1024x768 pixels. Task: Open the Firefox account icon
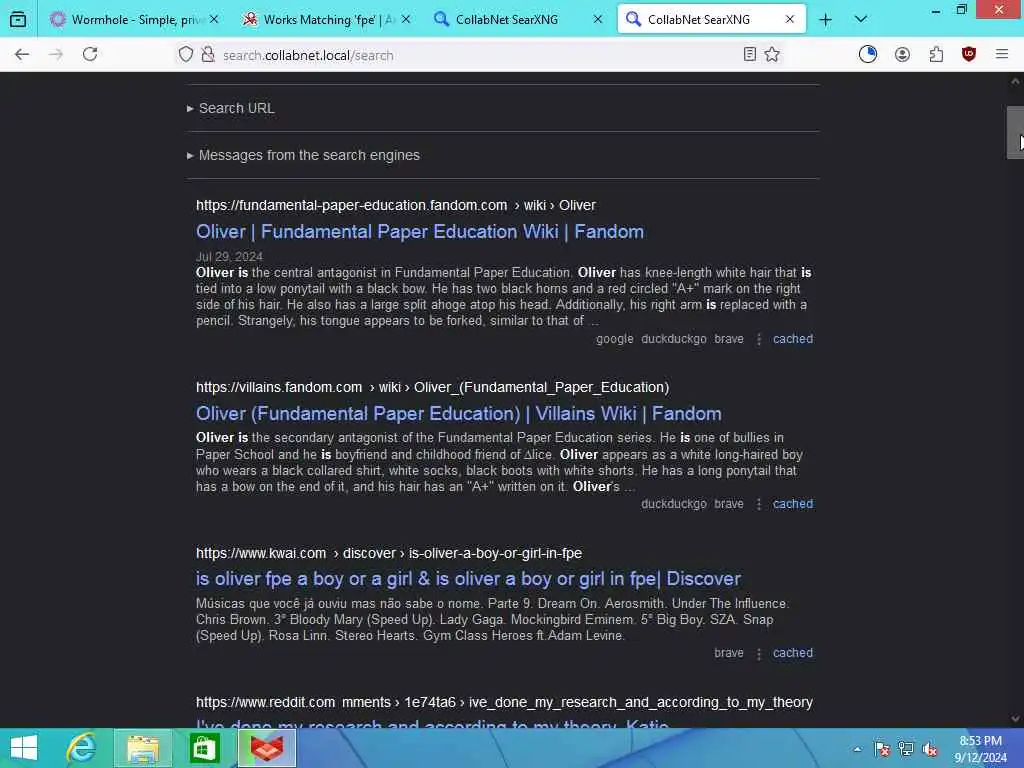[903, 55]
